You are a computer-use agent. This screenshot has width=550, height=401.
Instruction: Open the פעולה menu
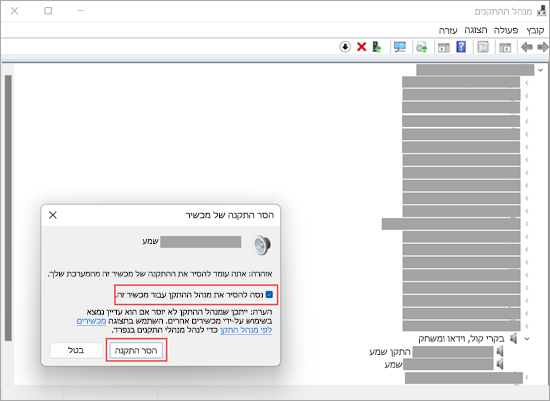pos(506,30)
